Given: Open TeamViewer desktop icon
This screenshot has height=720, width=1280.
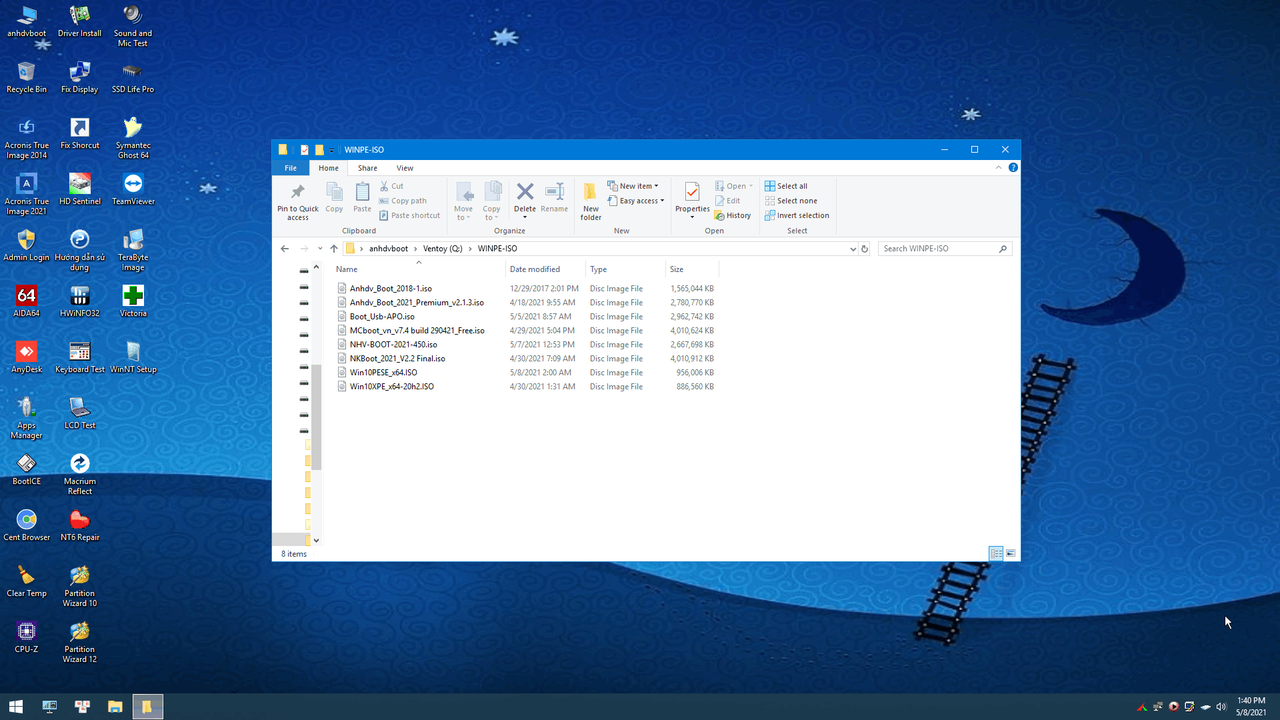Looking at the screenshot, I should (x=132, y=190).
